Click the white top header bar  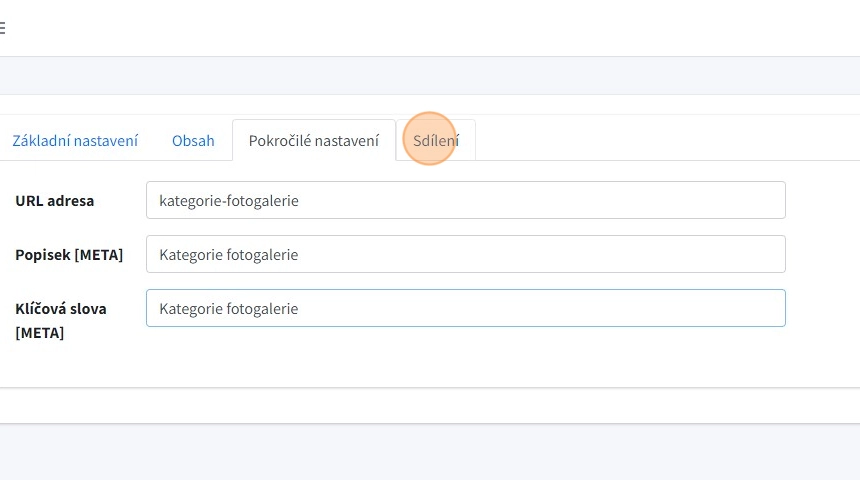430,28
